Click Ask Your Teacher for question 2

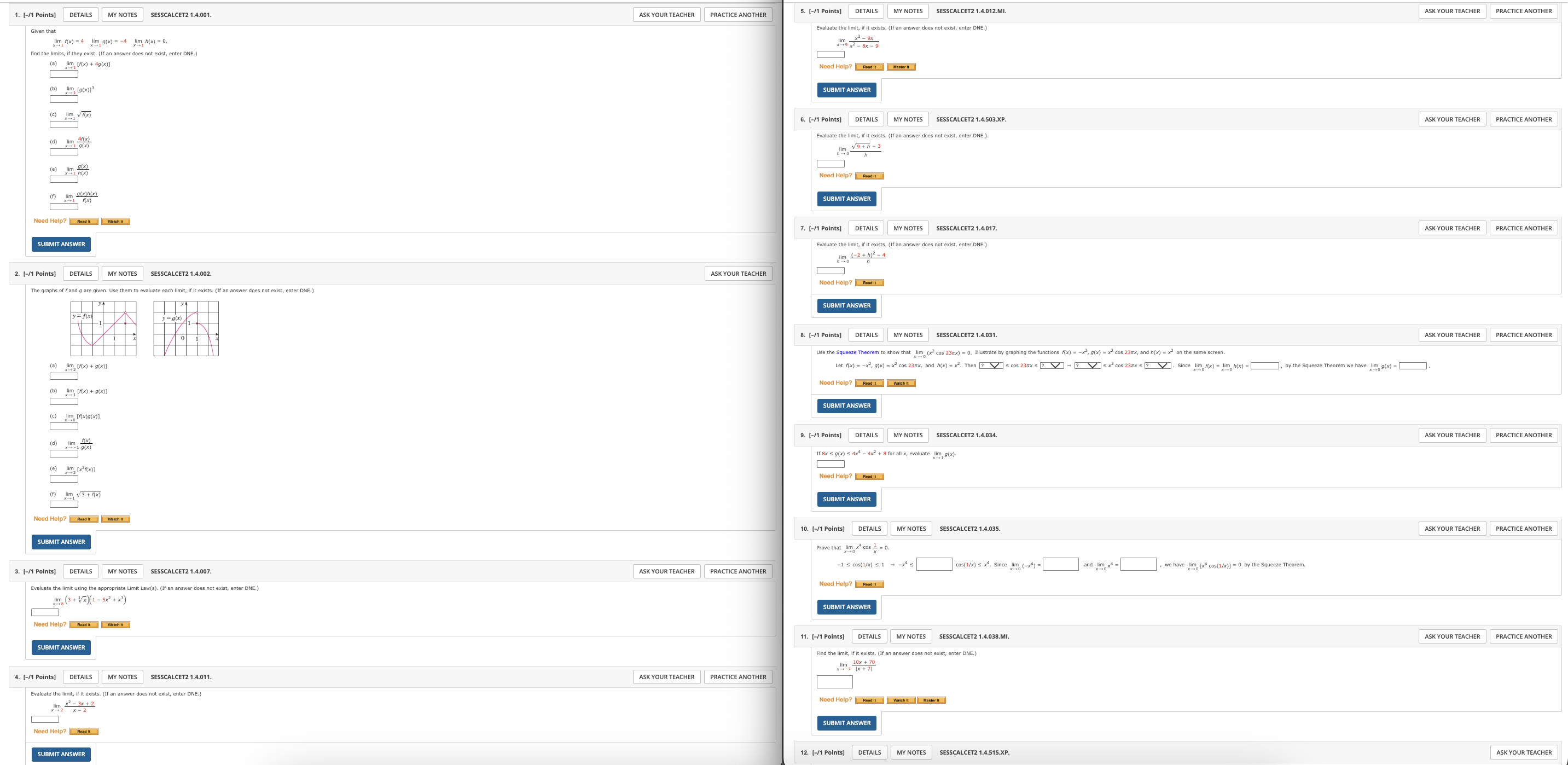739,274
